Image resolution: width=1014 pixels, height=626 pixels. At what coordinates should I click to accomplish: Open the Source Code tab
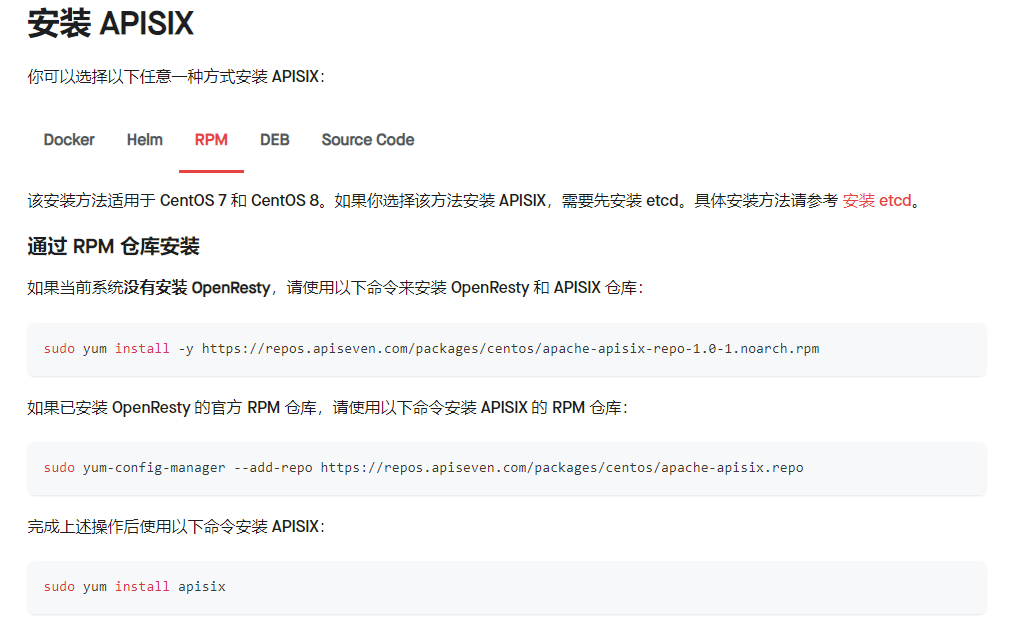tap(368, 140)
